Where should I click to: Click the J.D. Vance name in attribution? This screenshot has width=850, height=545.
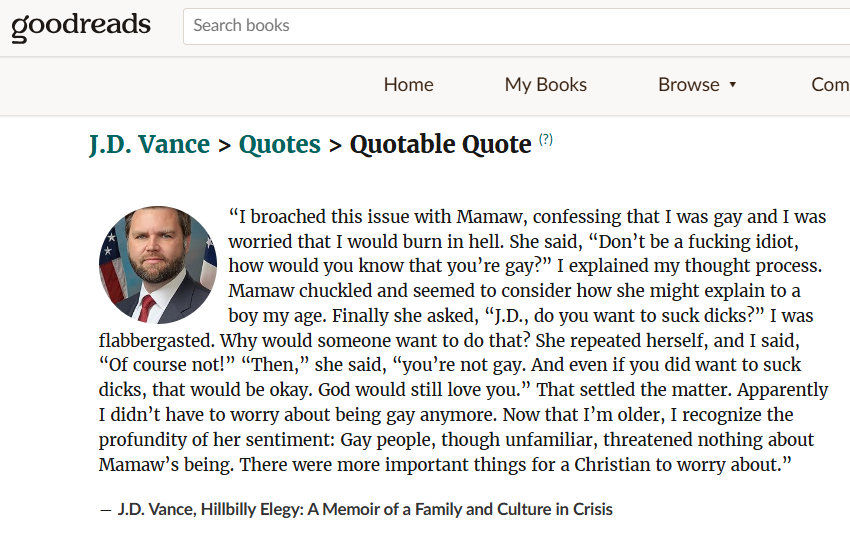click(155, 509)
